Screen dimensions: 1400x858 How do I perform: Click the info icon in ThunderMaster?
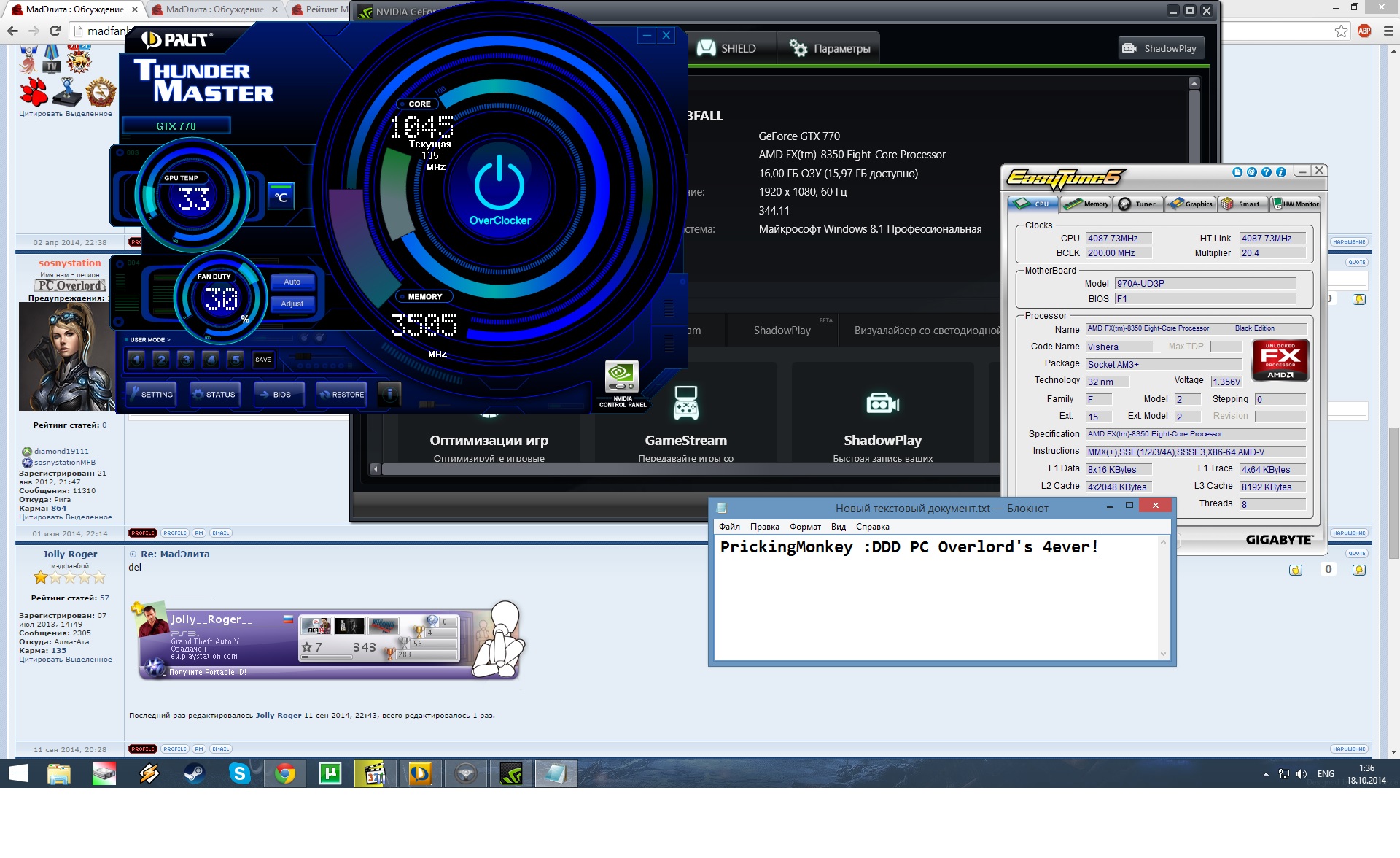pos(390,394)
